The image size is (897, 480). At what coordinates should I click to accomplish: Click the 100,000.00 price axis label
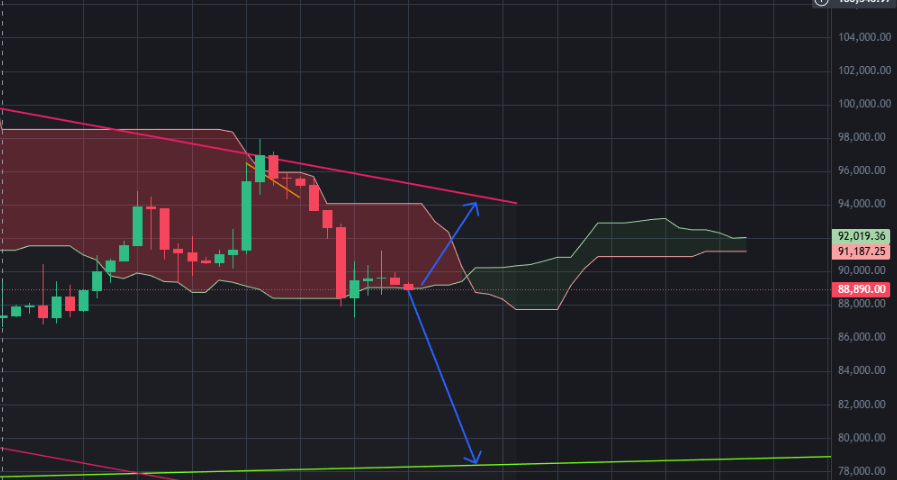(863, 104)
